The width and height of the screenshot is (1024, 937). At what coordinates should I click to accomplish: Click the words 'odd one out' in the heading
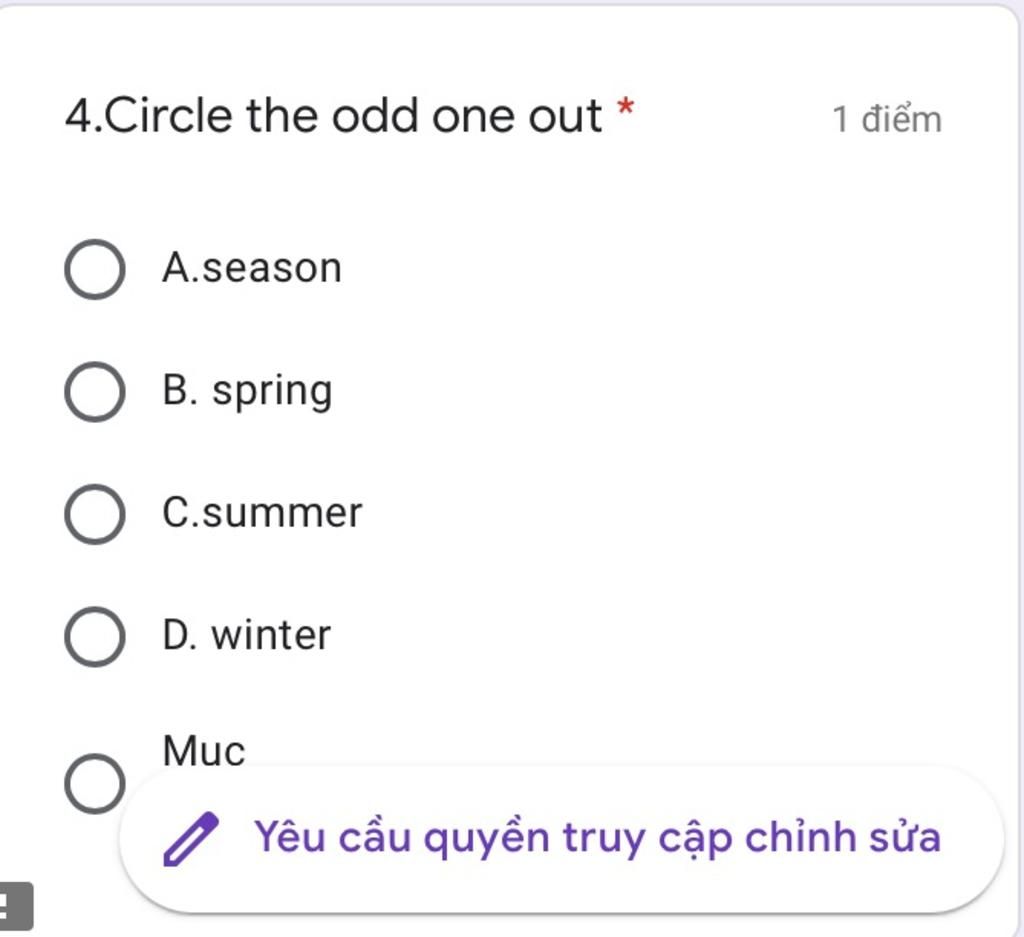(467, 116)
